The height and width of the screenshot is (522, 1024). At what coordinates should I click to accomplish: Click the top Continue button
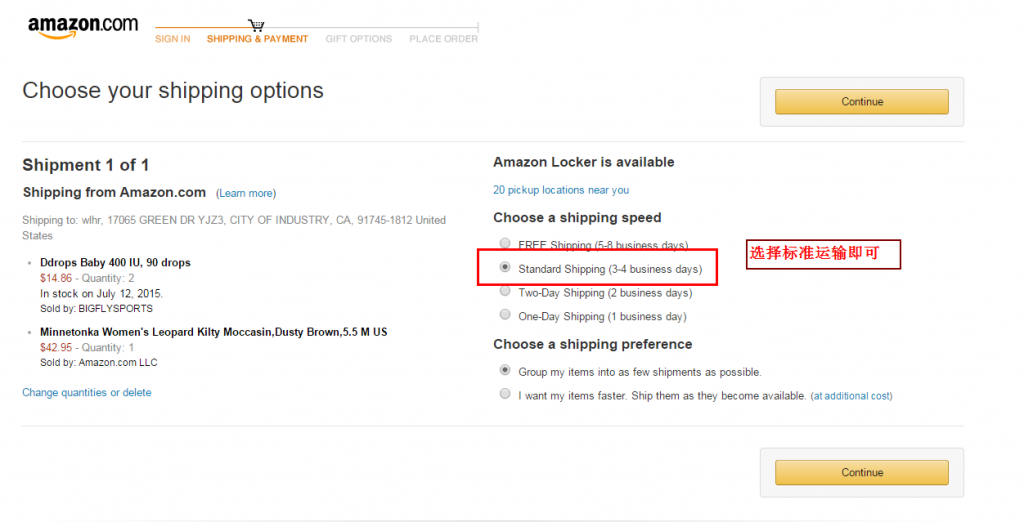pos(861,102)
